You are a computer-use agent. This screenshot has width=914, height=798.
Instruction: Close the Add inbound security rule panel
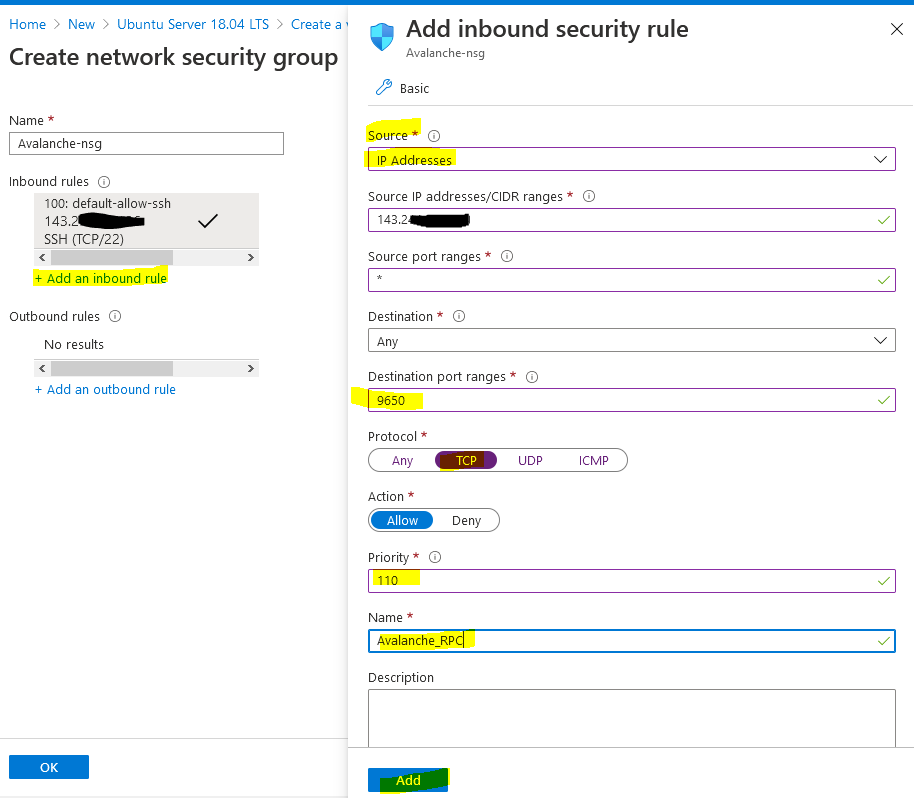896,30
